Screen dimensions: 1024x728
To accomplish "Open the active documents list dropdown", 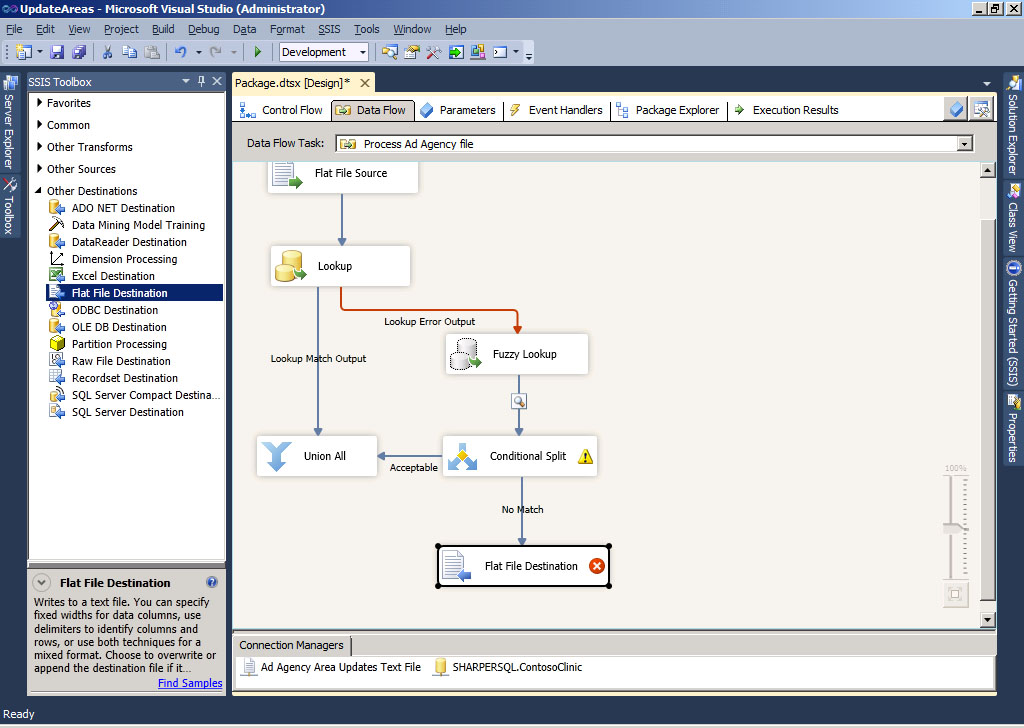I will 987,84.
